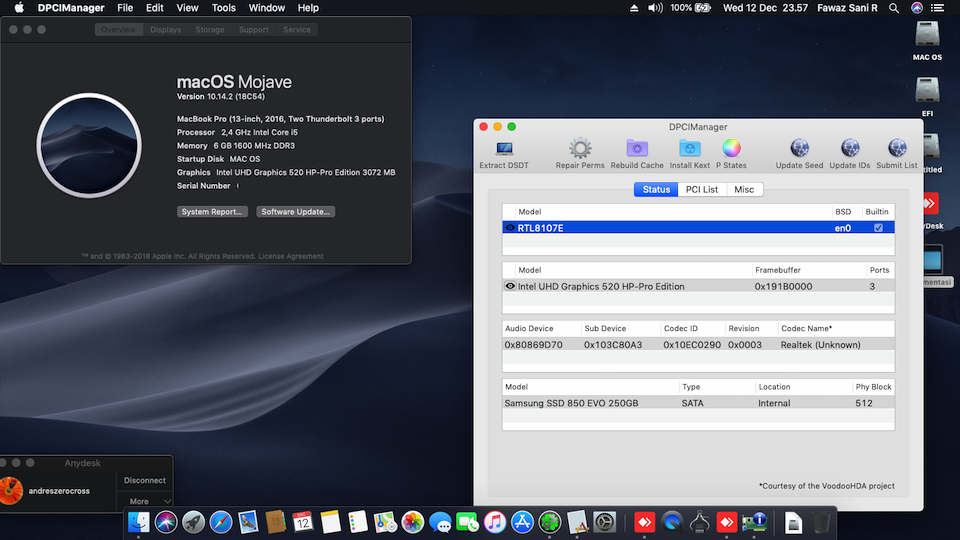Toggle the Builtin checkbox for RTL8107E
Viewport: 960px width, 540px height.
coord(878,228)
